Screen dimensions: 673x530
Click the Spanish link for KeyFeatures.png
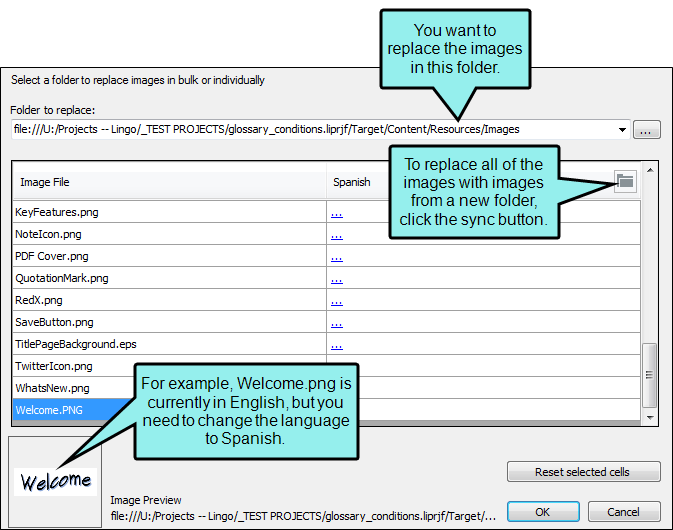[x=336, y=213]
